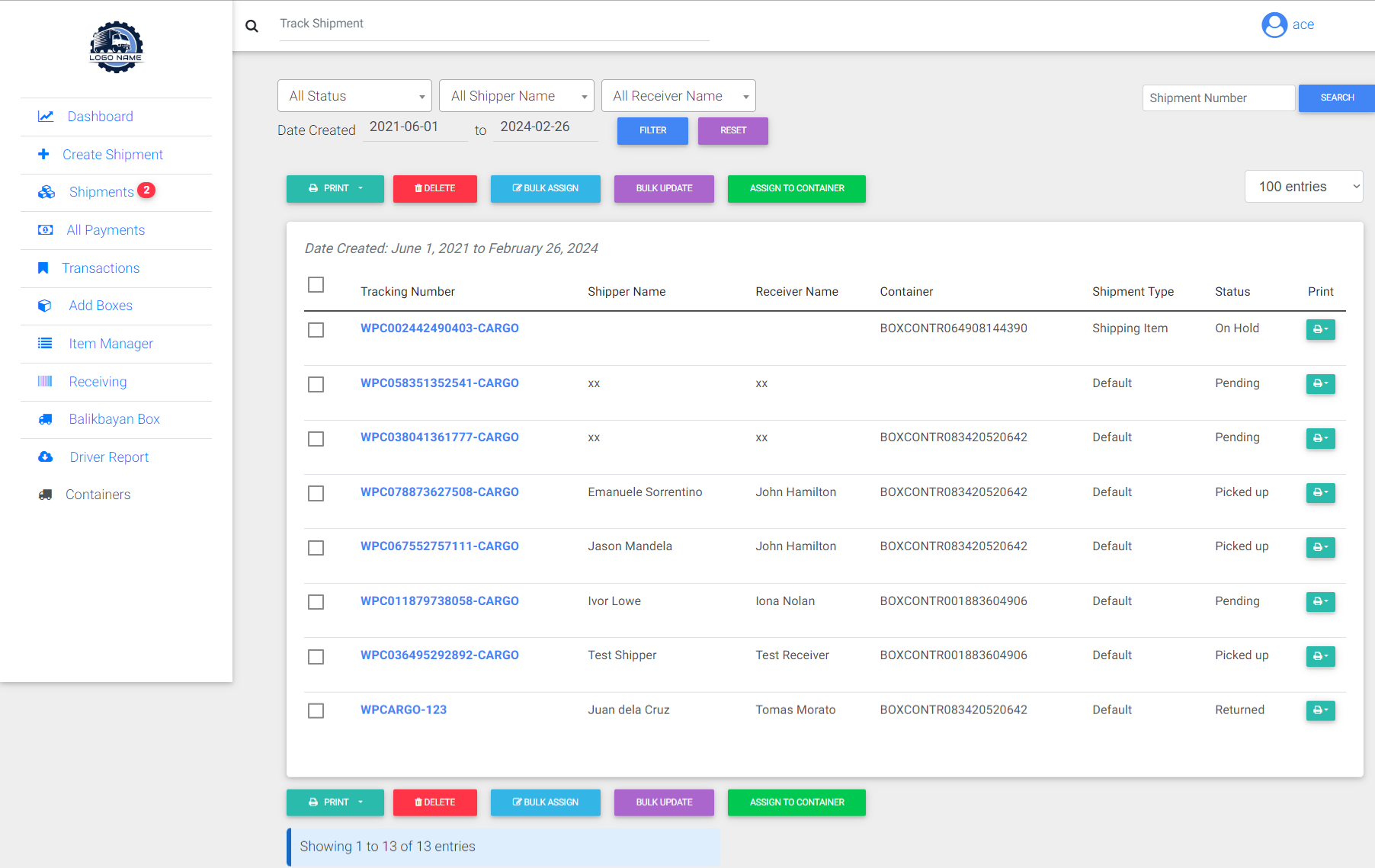Open the All Shipper Name dropdown
1375x868 pixels.
pyautogui.click(x=517, y=96)
